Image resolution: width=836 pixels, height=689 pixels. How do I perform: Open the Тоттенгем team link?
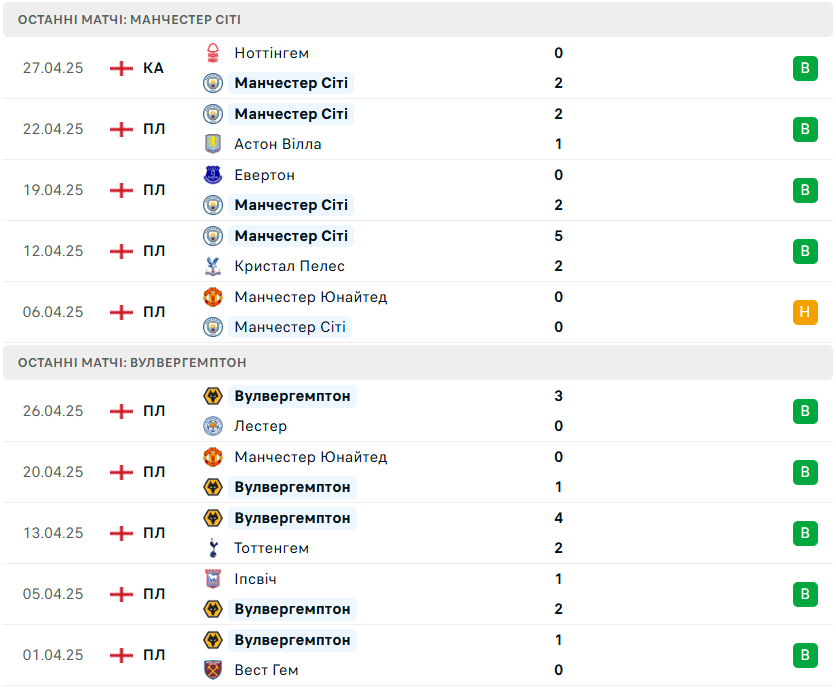271,548
